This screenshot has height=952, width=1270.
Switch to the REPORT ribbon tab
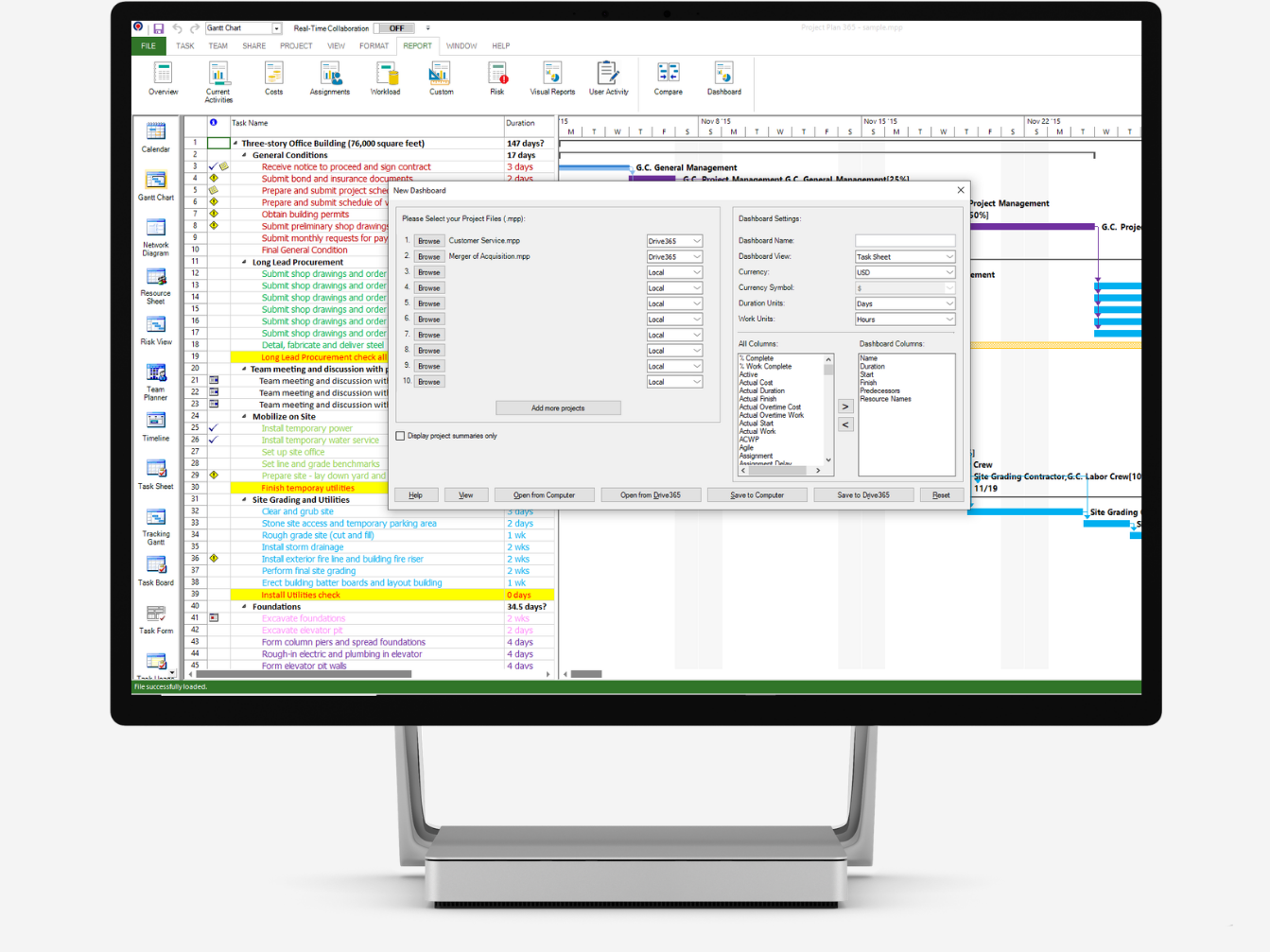(x=417, y=45)
